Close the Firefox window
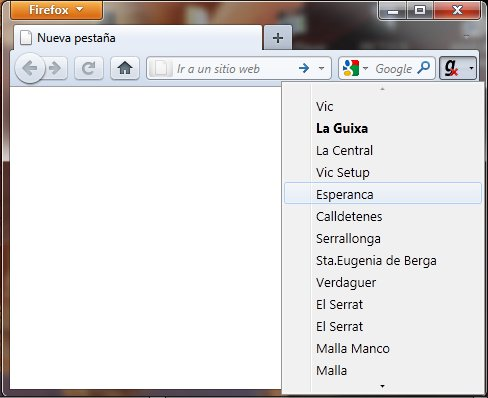Viewport: 488px width, 398px height. (457, 11)
